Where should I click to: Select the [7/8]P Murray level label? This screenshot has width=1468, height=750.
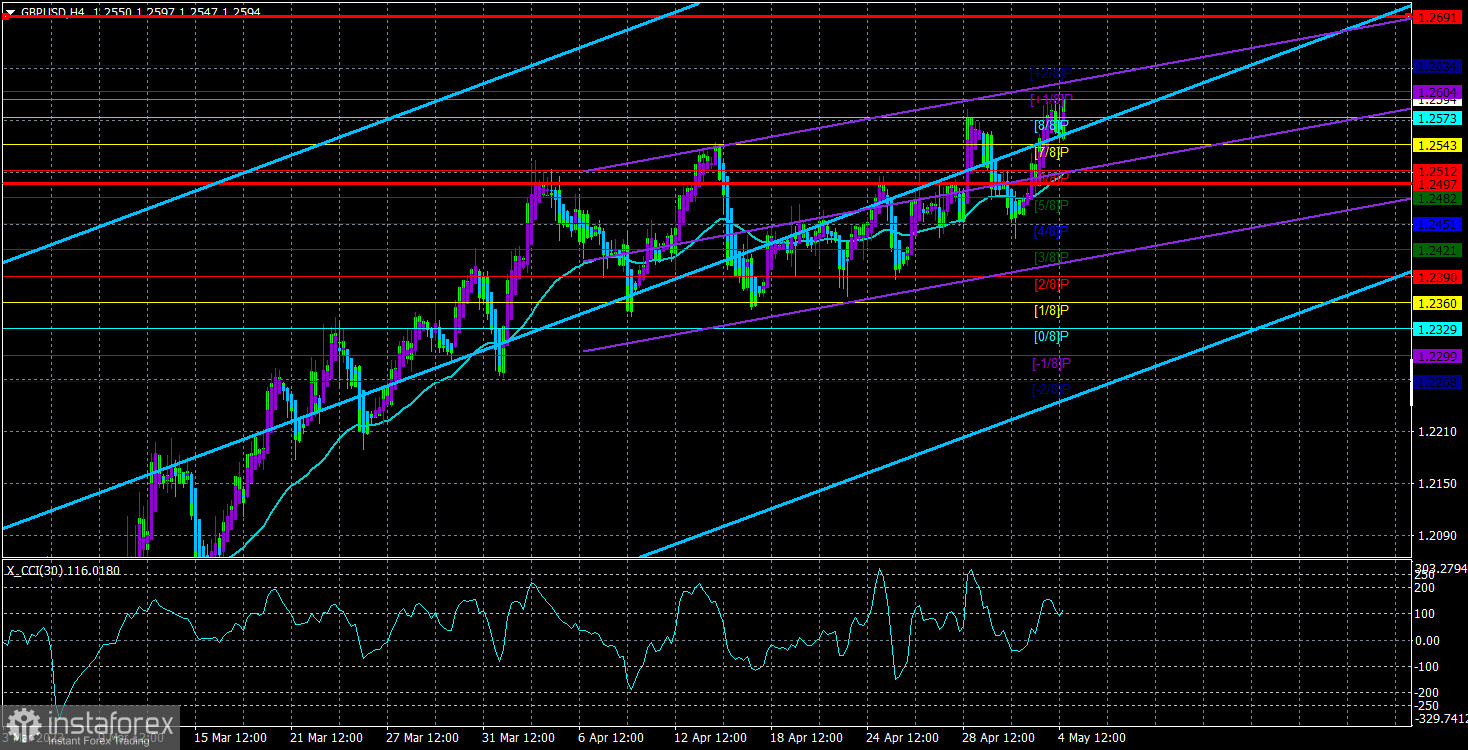[x=1050, y=153]
